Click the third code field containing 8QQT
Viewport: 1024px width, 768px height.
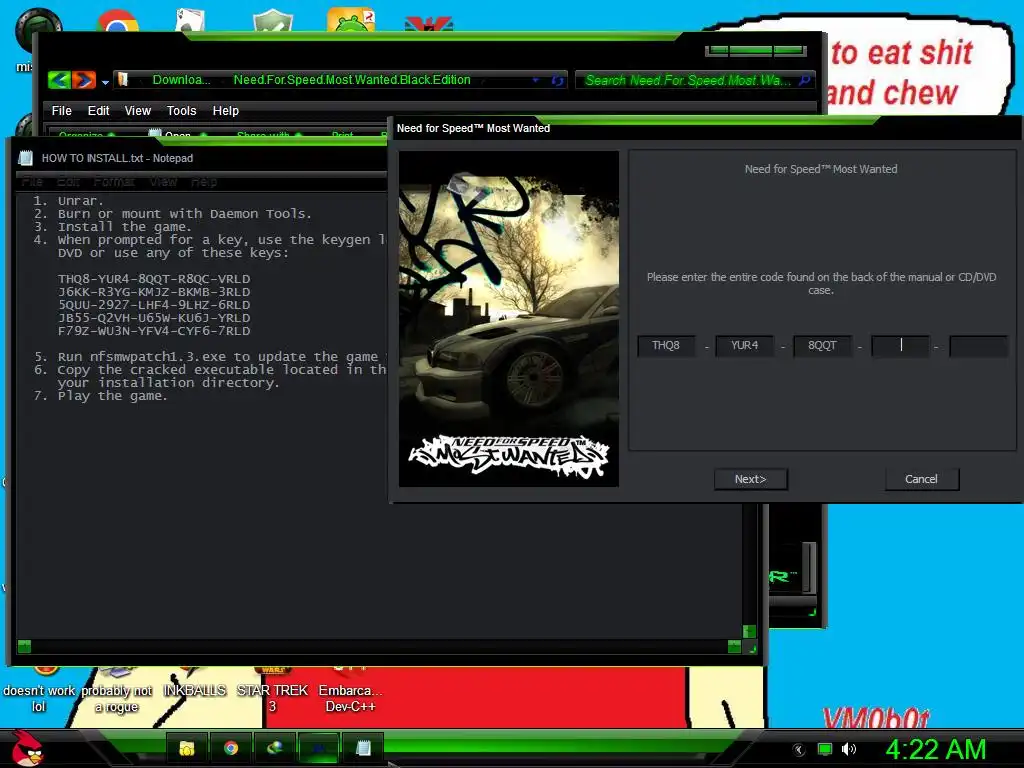(823, 345)
